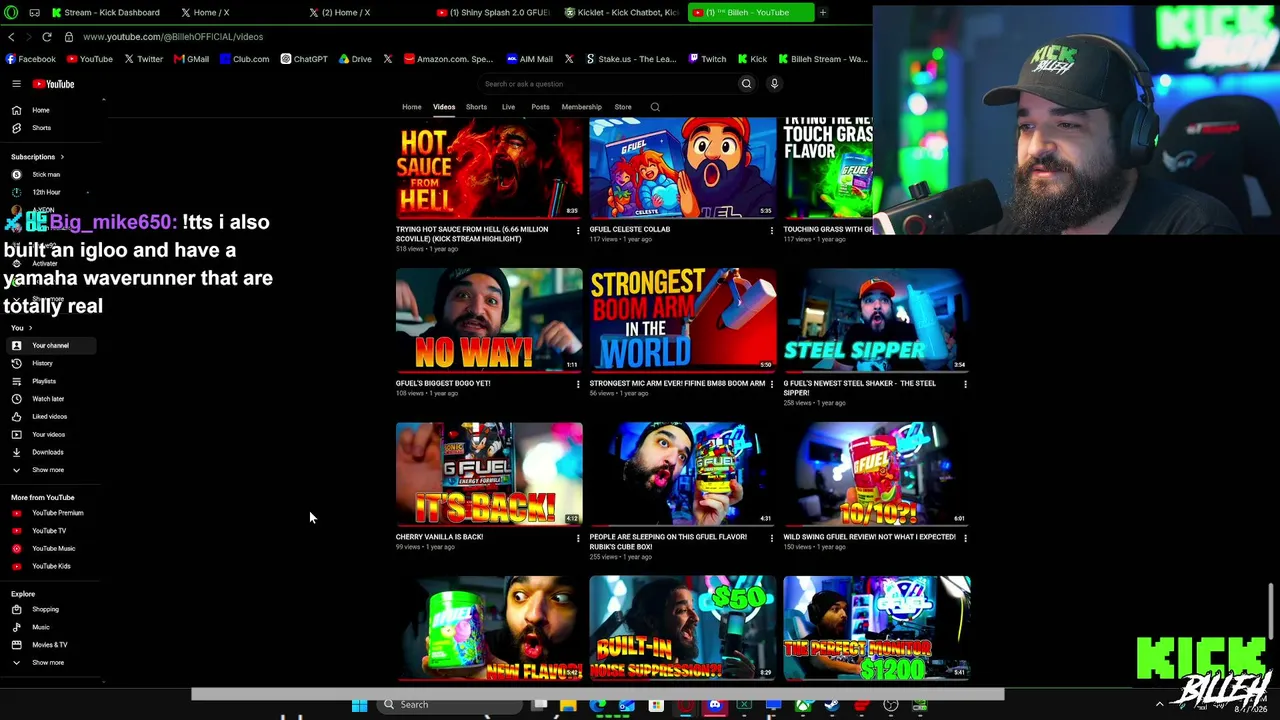
Task: Open options menu for Rubik's Cube Box video
Action: coord(771,539)
